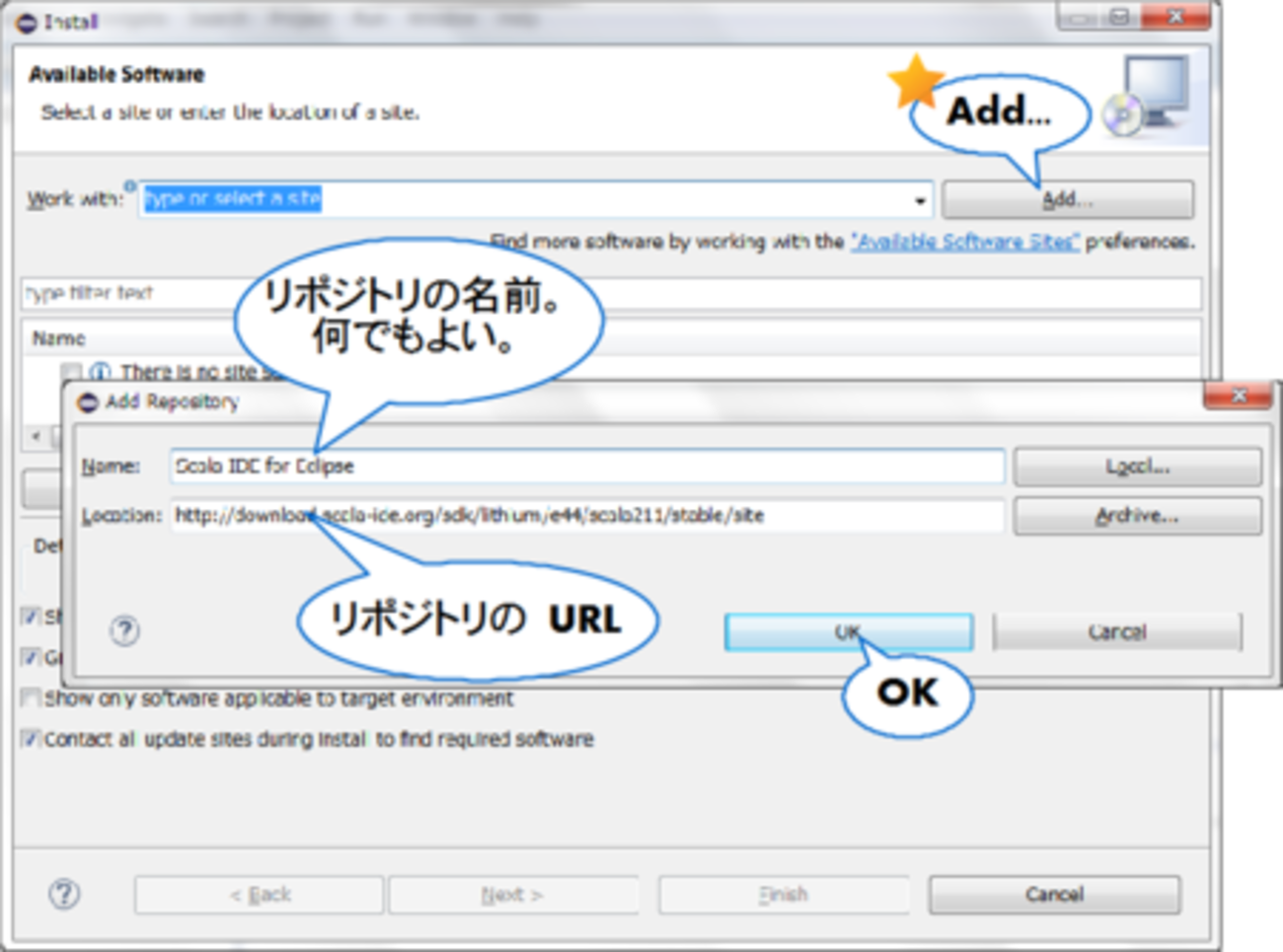Click the help icon in the Install window

(x=64, y=894)
